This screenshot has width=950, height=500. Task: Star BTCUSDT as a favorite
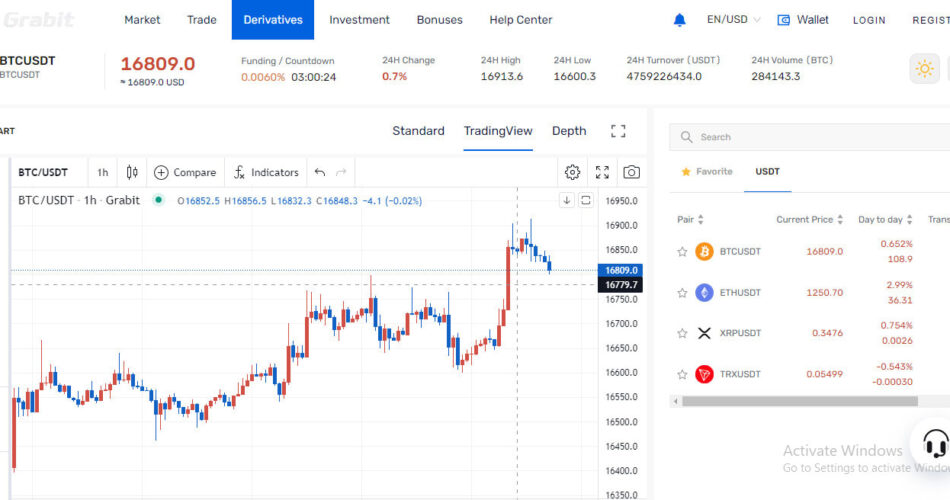tap(682, 252)
